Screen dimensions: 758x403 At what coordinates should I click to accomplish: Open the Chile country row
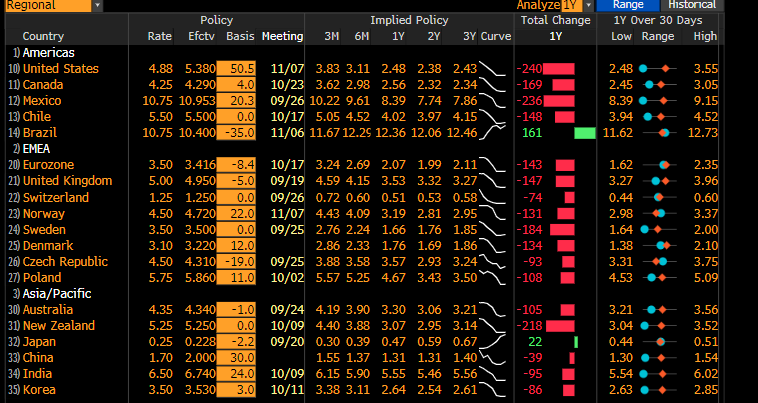coord(37,116)
